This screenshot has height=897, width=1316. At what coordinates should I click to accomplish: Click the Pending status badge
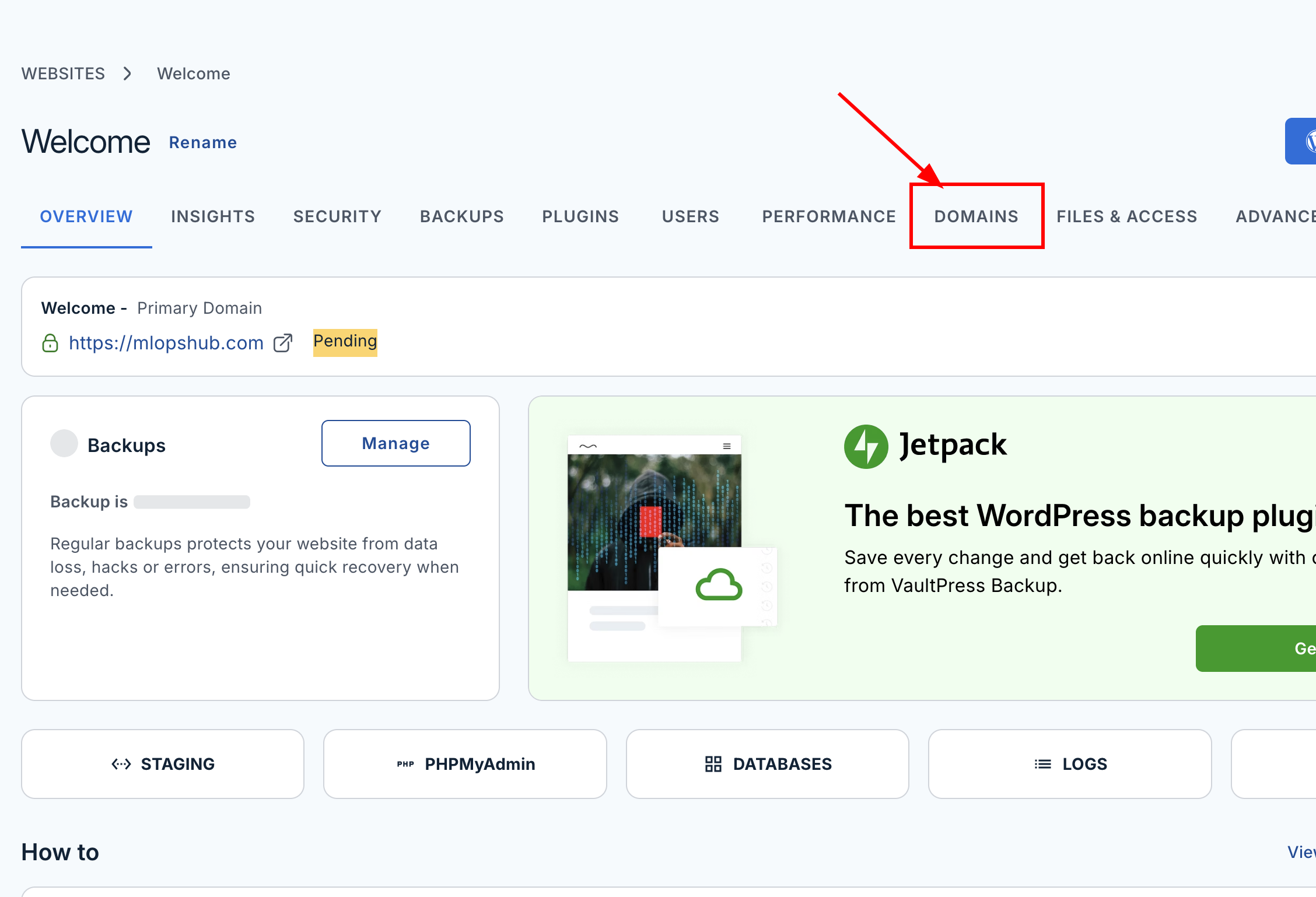click(345, 342)
